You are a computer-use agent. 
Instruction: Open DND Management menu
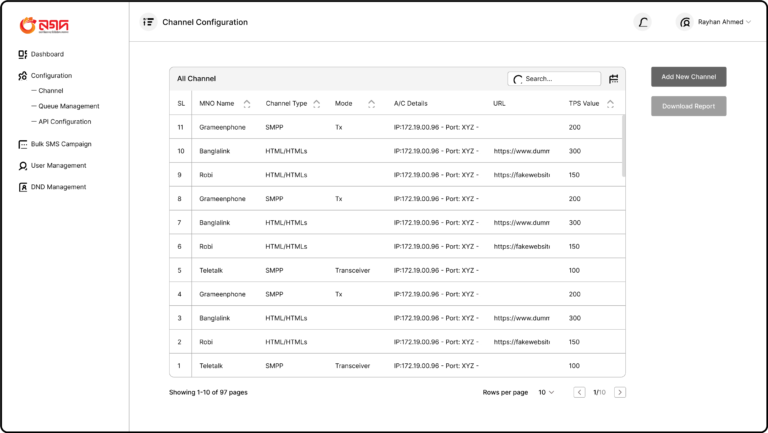pyautogui.click(x=58, y=187)
